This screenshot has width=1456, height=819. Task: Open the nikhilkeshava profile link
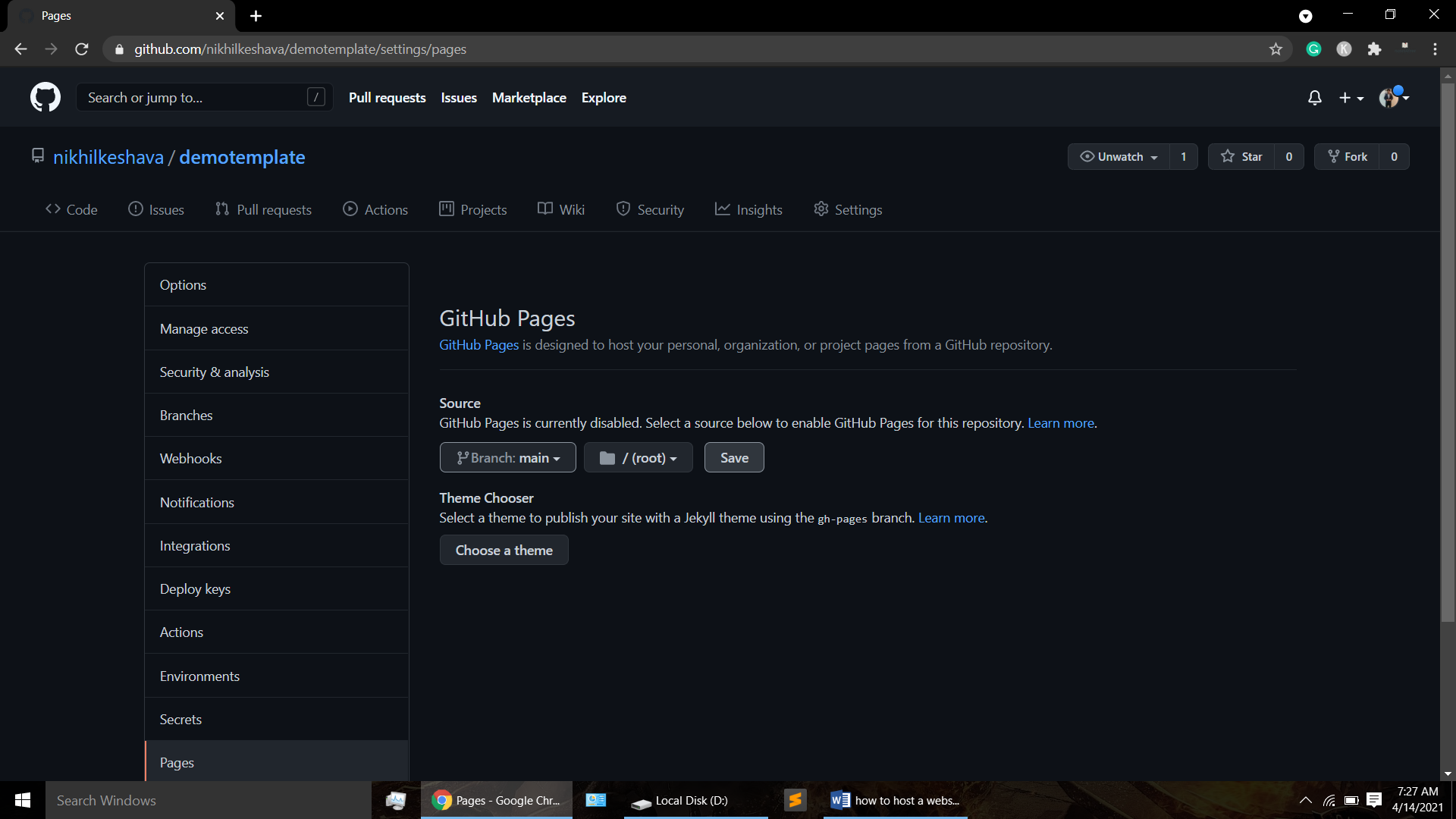coord(108,157)
